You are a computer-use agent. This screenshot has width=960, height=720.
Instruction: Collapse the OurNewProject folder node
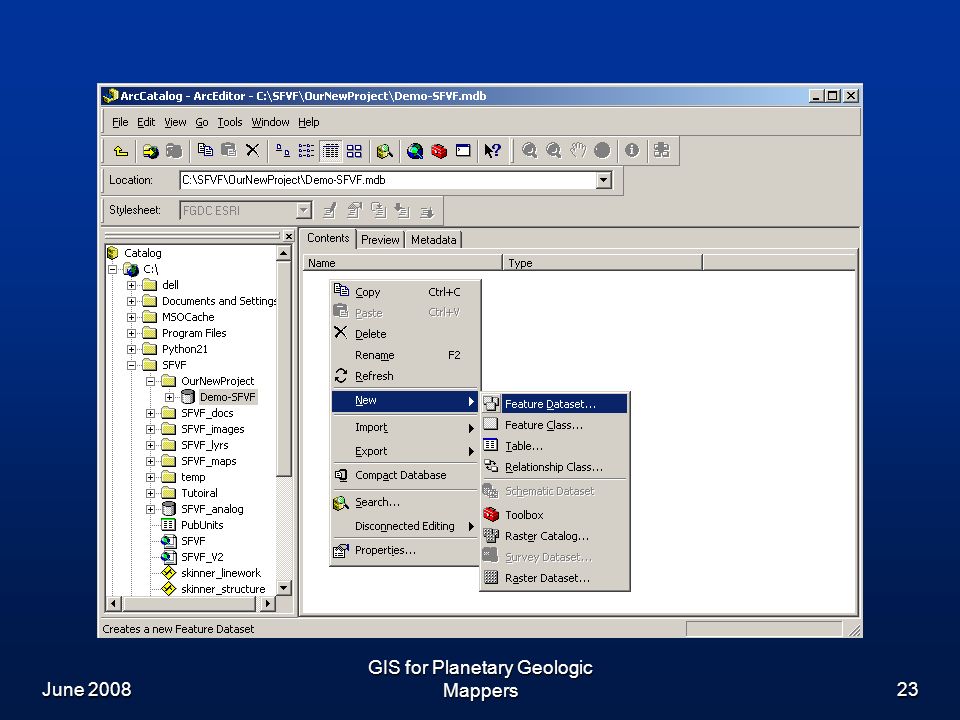tap(150, 381)
